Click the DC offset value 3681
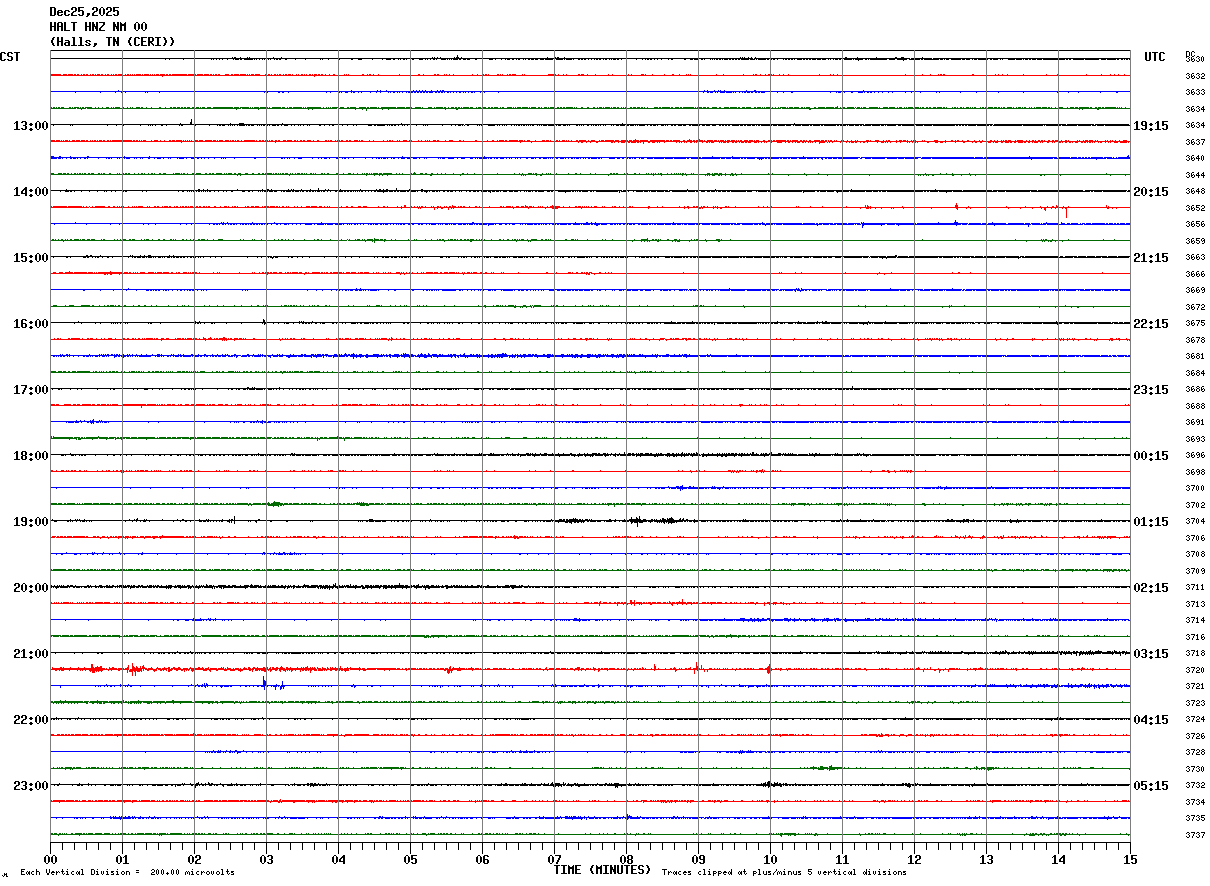Viewport: 1210px width, 886px height. click(1195, 356)
